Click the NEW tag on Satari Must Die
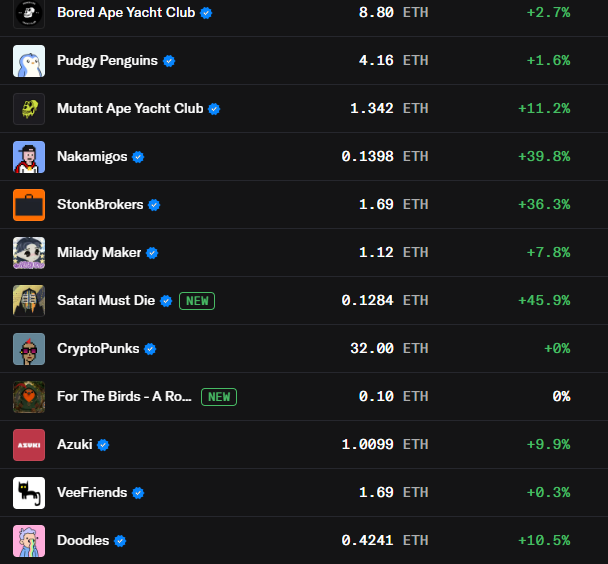Screen dimensions: 608x564 pyautogui.click(x=197, y=301)
